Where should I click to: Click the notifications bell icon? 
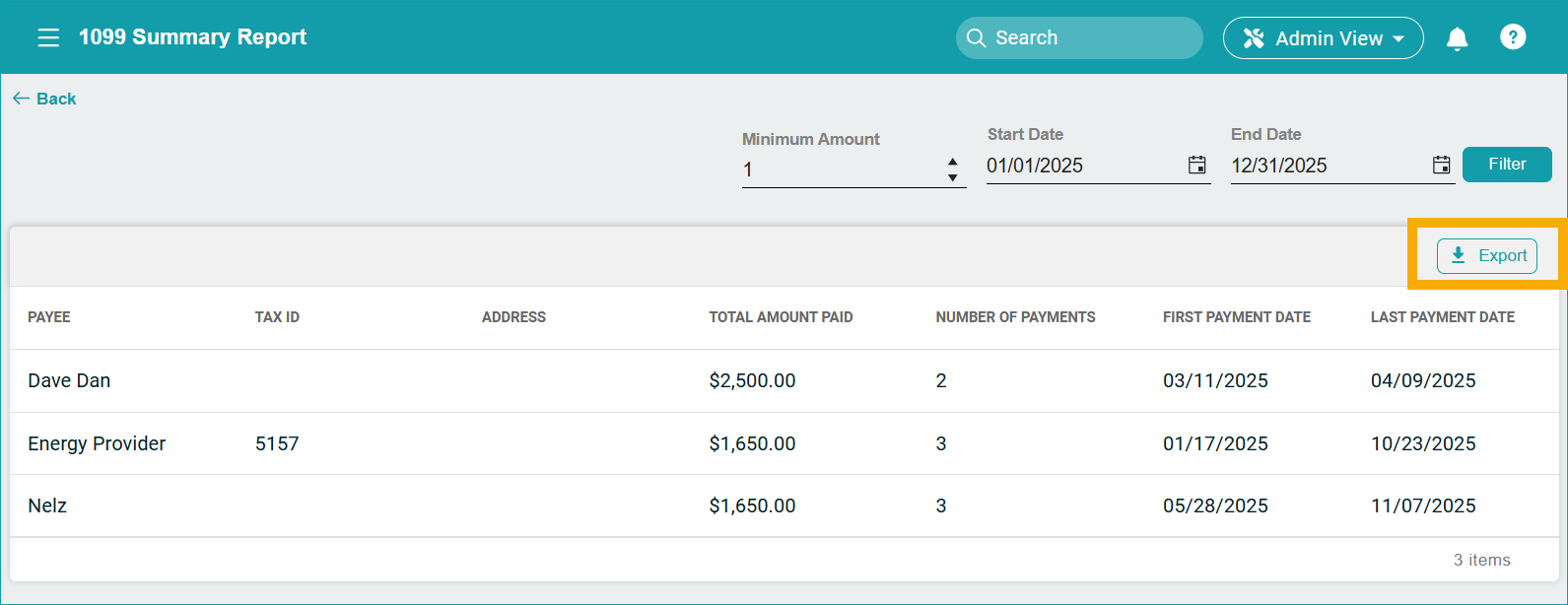[x=1457, y=38]
